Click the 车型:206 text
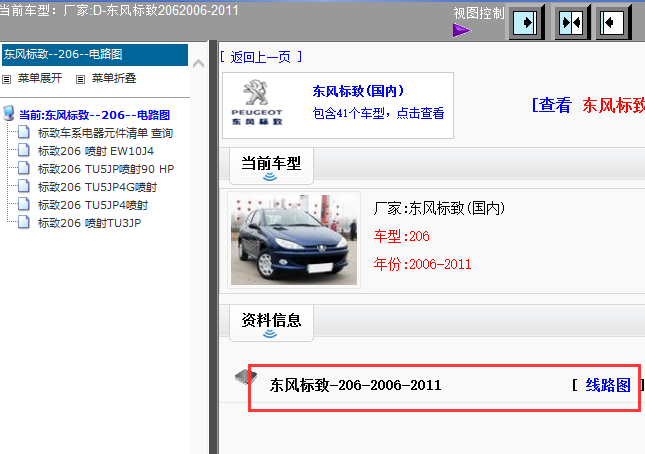The width and height of the screenshot is (645, 454). [x=401, y=236]
